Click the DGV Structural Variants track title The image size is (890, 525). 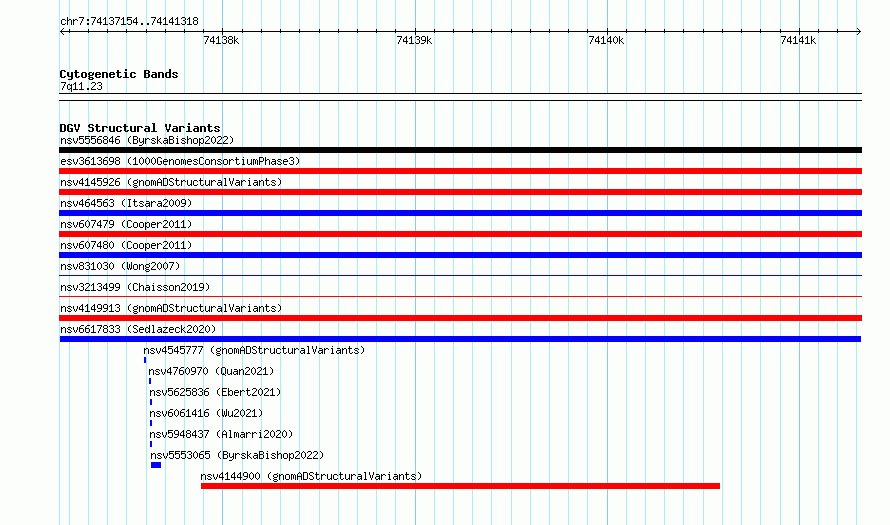140,128
